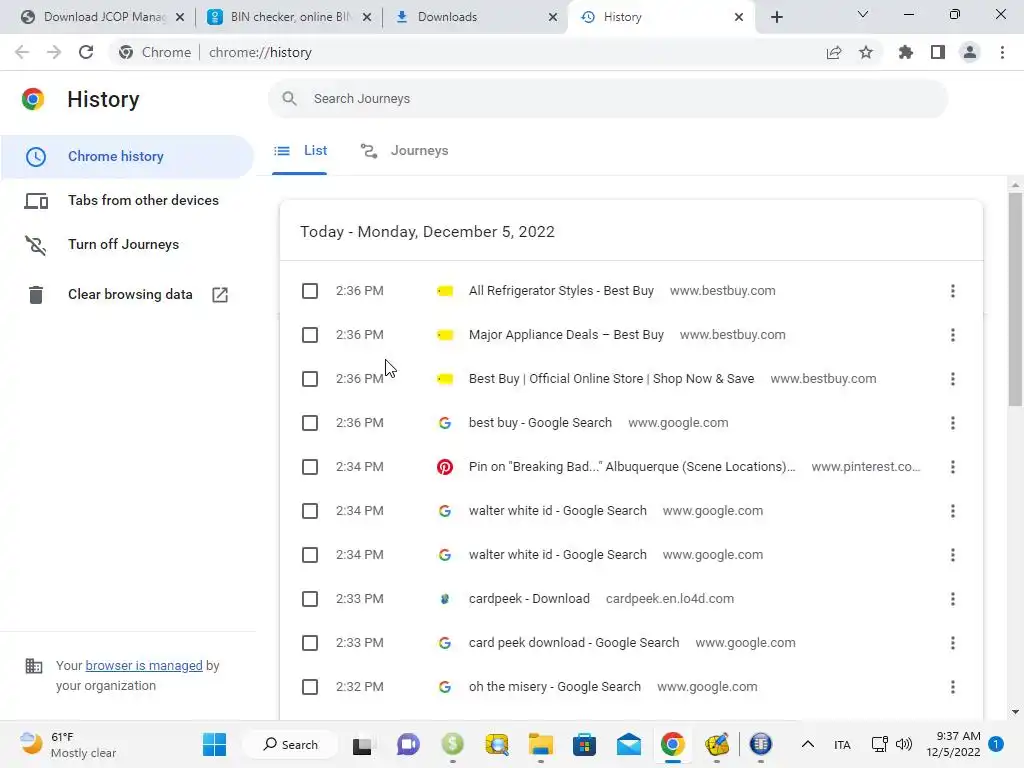Open Microsoft Store from taskbar

(x=584, y=744)
